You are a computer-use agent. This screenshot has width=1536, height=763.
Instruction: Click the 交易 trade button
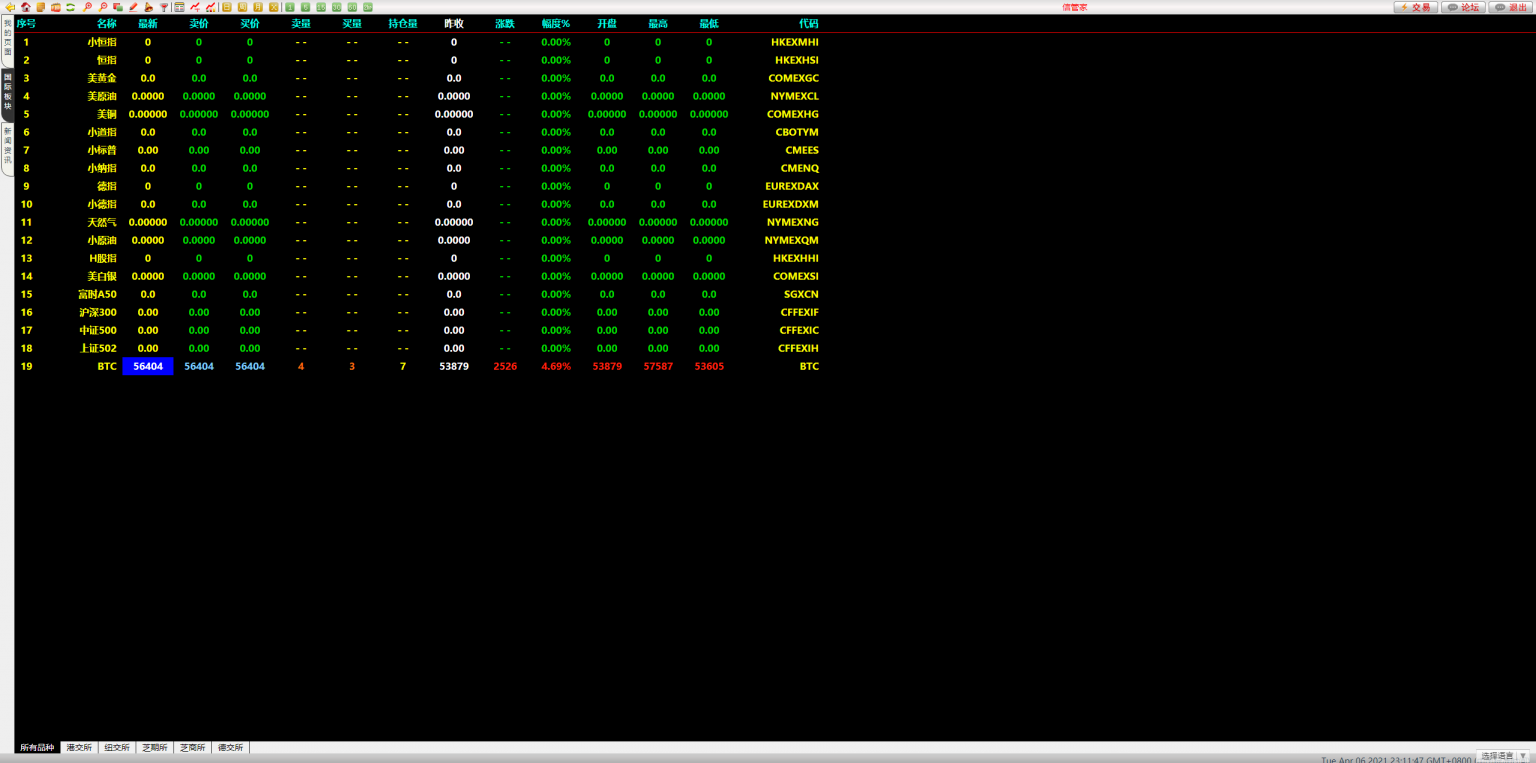point(1415,7)
